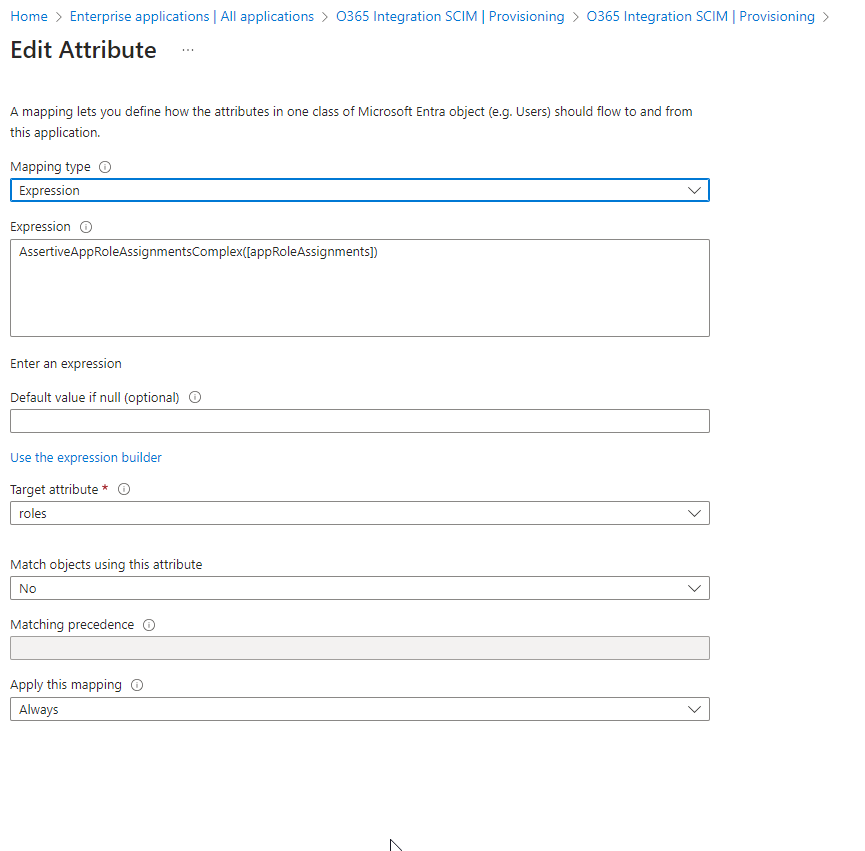
Task: Click inside the Expression text box
Action: tap(359, 288)
